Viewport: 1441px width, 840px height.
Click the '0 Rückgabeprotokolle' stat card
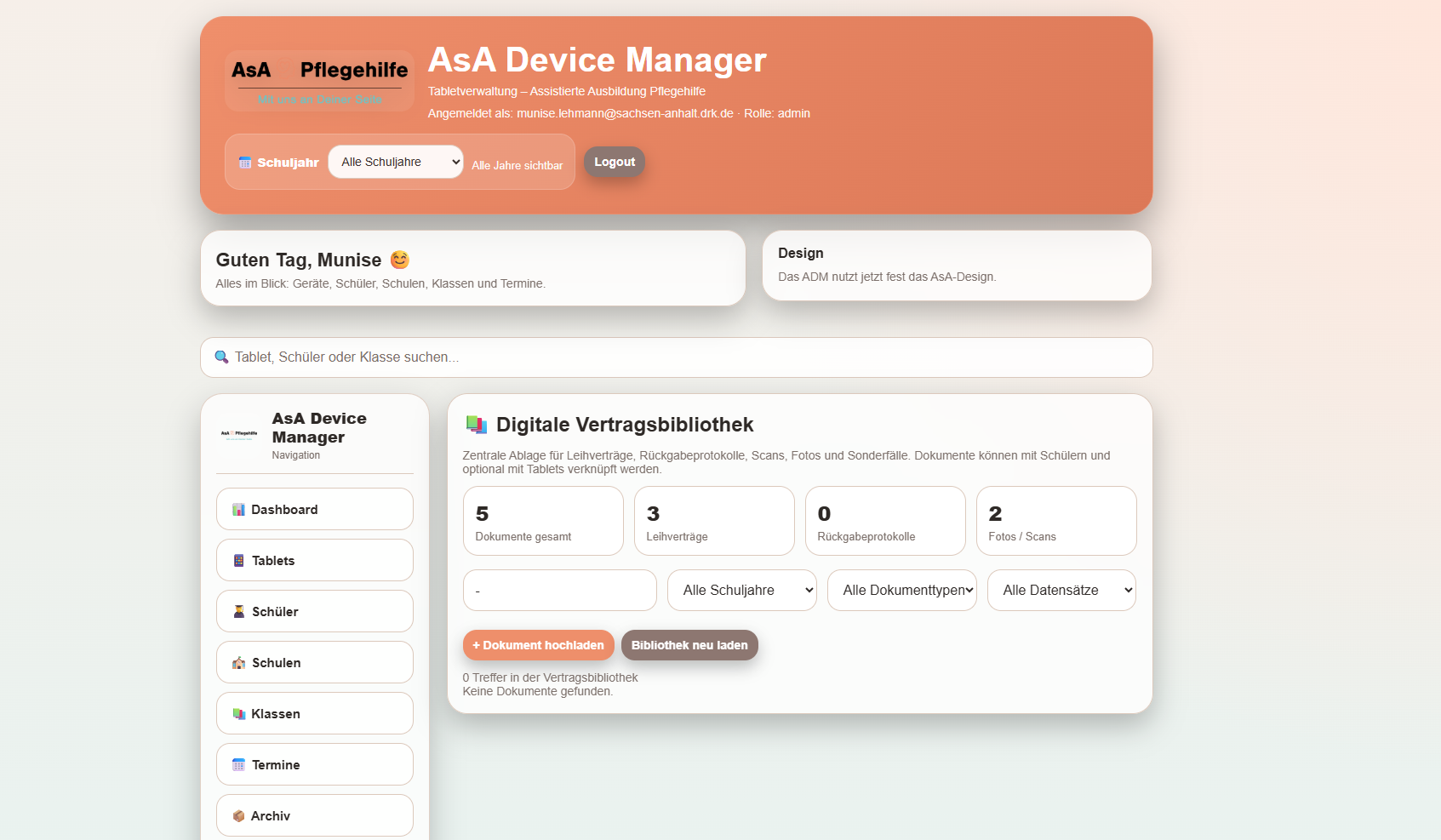tap(885, 521)
